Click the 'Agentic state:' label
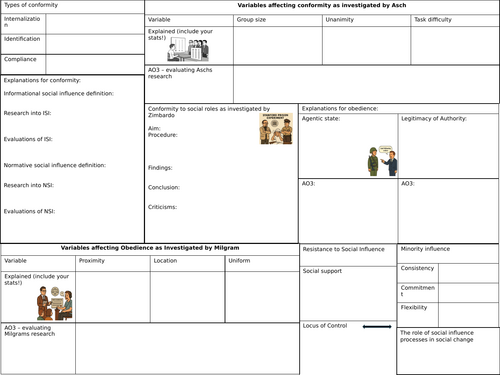Viewport: 500px width, 375px height. [x=321, y=119]
